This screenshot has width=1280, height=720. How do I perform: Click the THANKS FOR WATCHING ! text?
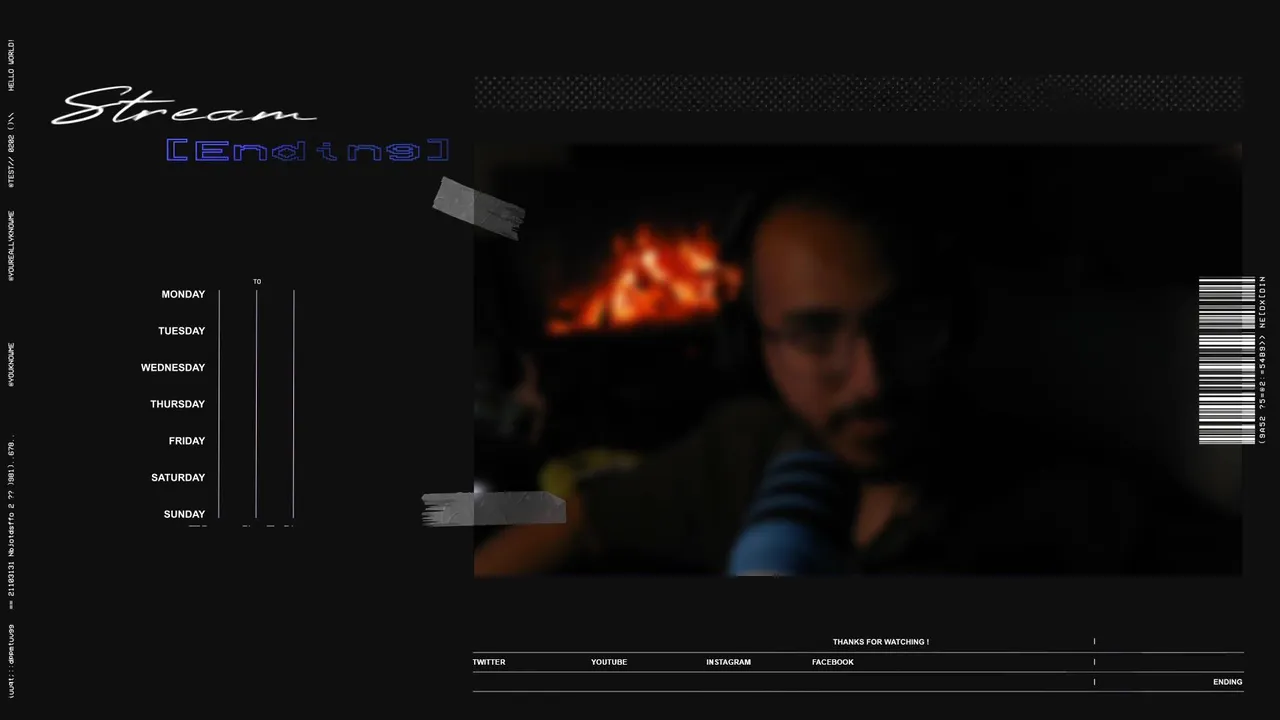point(881,642)
